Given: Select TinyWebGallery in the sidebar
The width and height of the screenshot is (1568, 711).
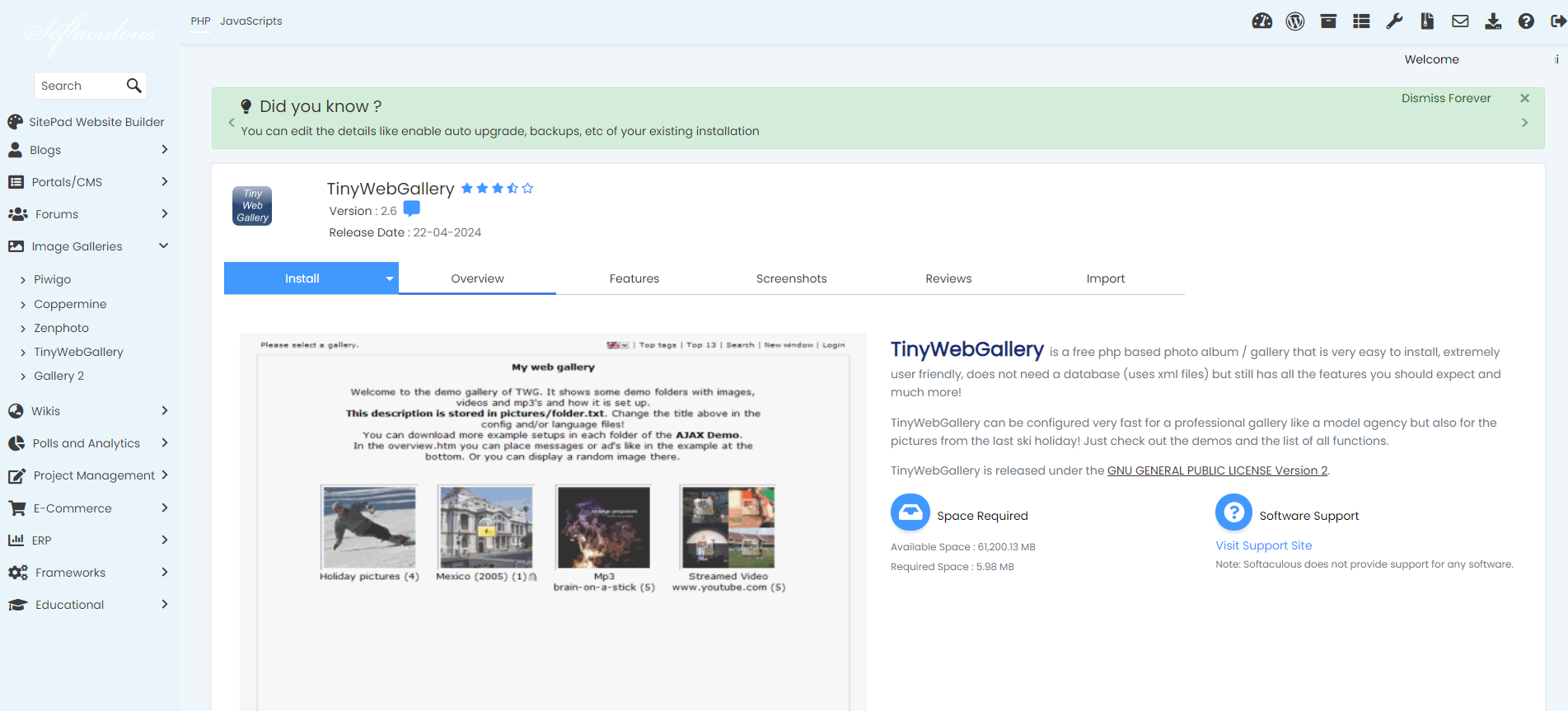Looking at the screenshot, I should point(78,352).
